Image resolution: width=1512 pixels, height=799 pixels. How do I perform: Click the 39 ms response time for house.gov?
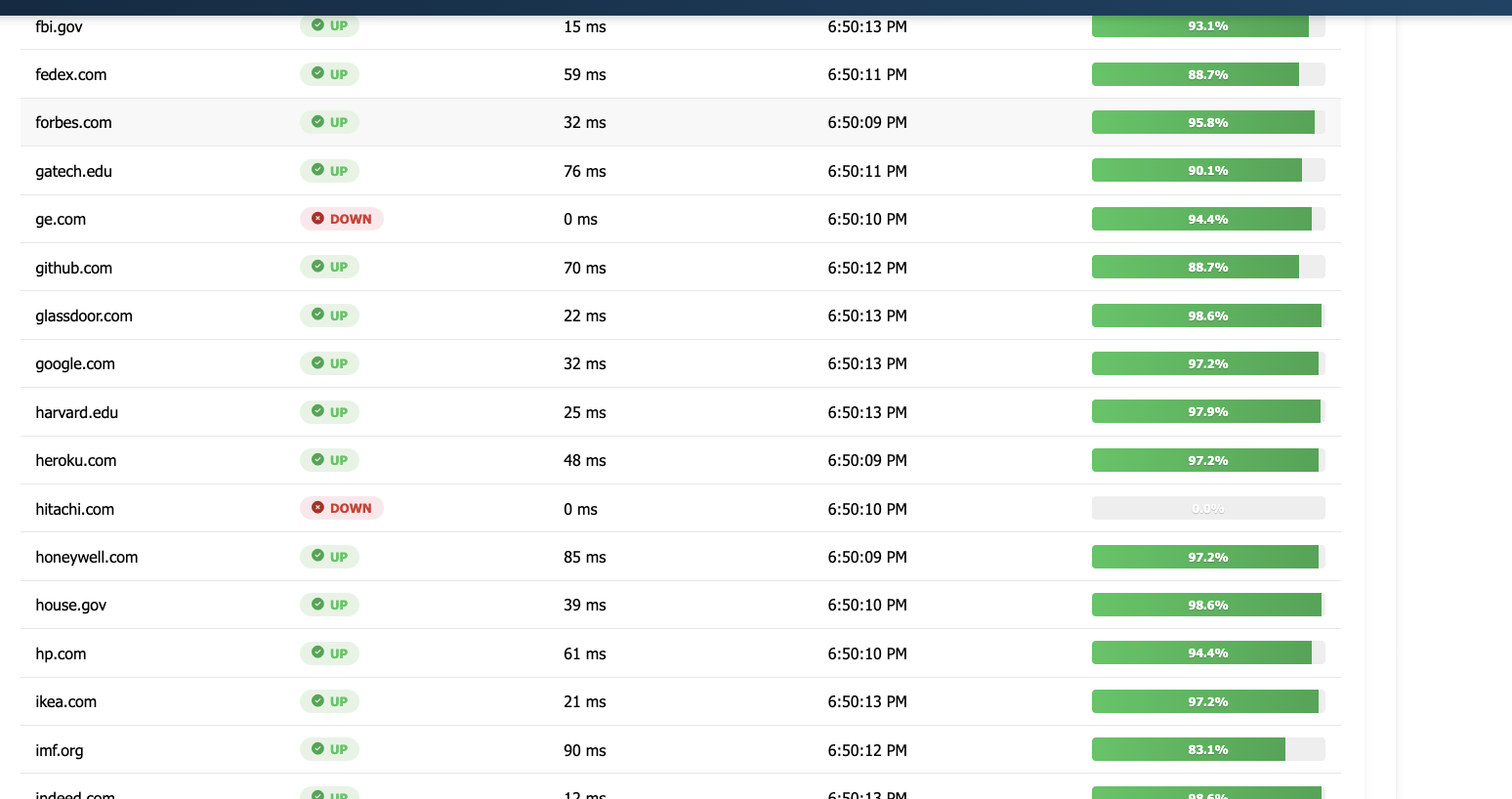[x=584, y=605]
